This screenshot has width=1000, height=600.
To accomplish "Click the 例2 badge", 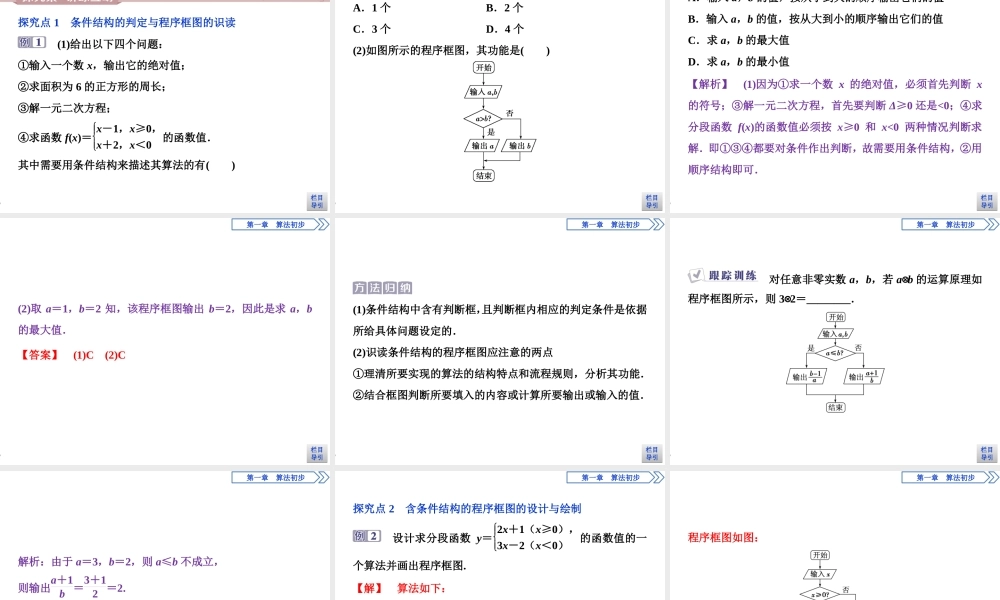I will click(x=367, y=536).
